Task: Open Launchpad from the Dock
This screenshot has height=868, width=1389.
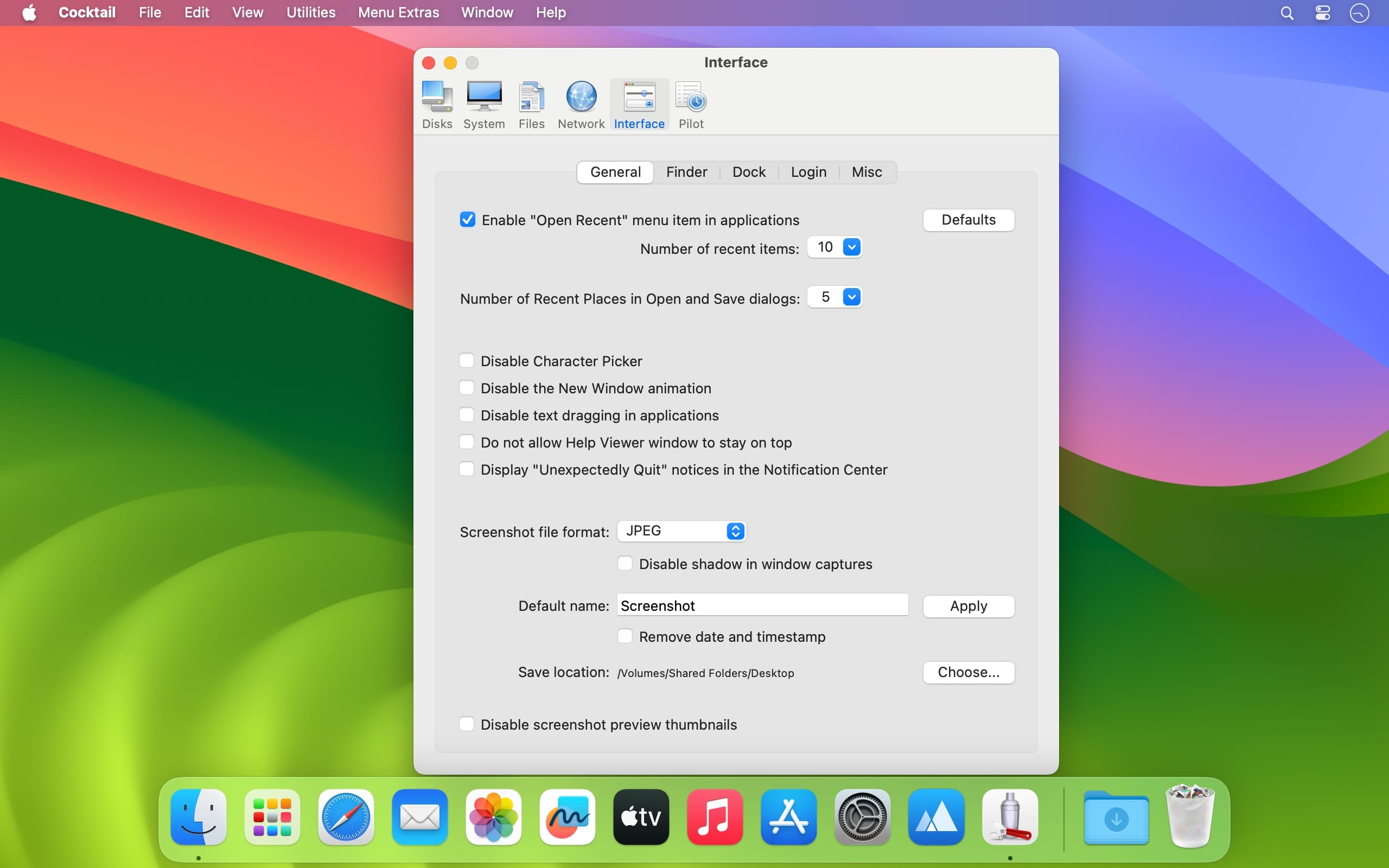Action: point(272,816)
